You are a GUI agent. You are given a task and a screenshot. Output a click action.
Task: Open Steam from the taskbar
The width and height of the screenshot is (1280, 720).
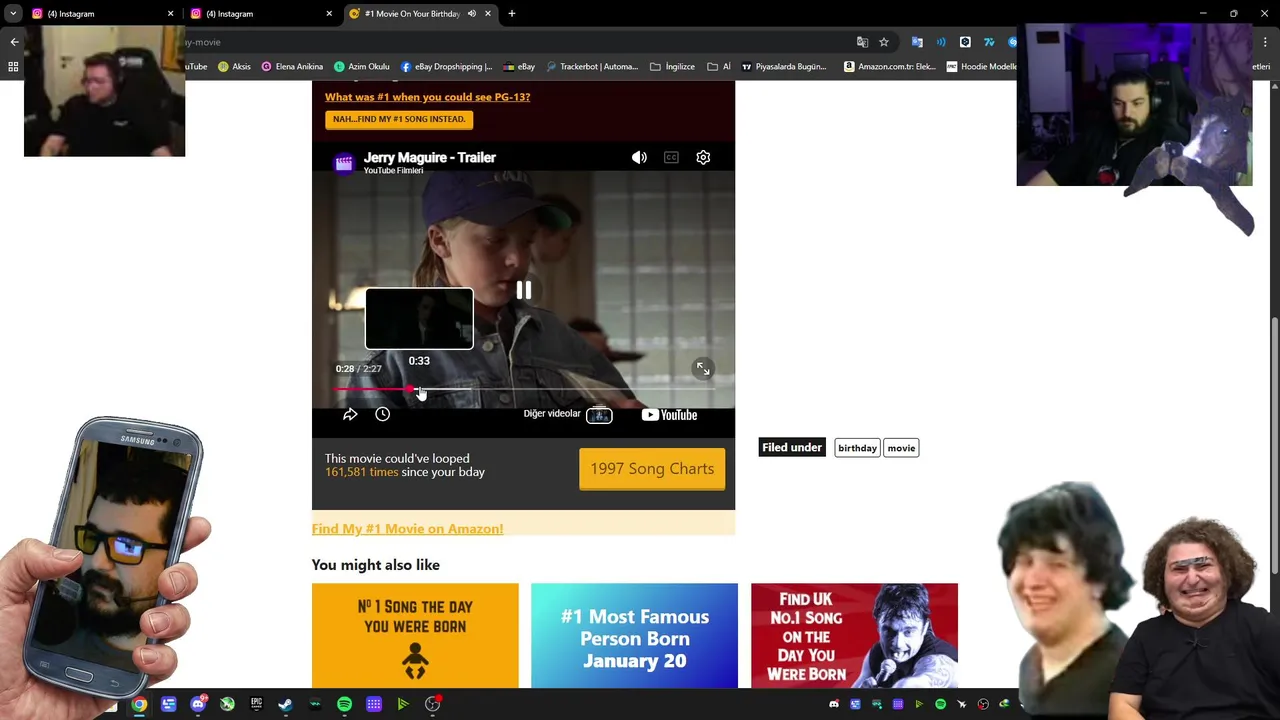[x=285, y=704]
